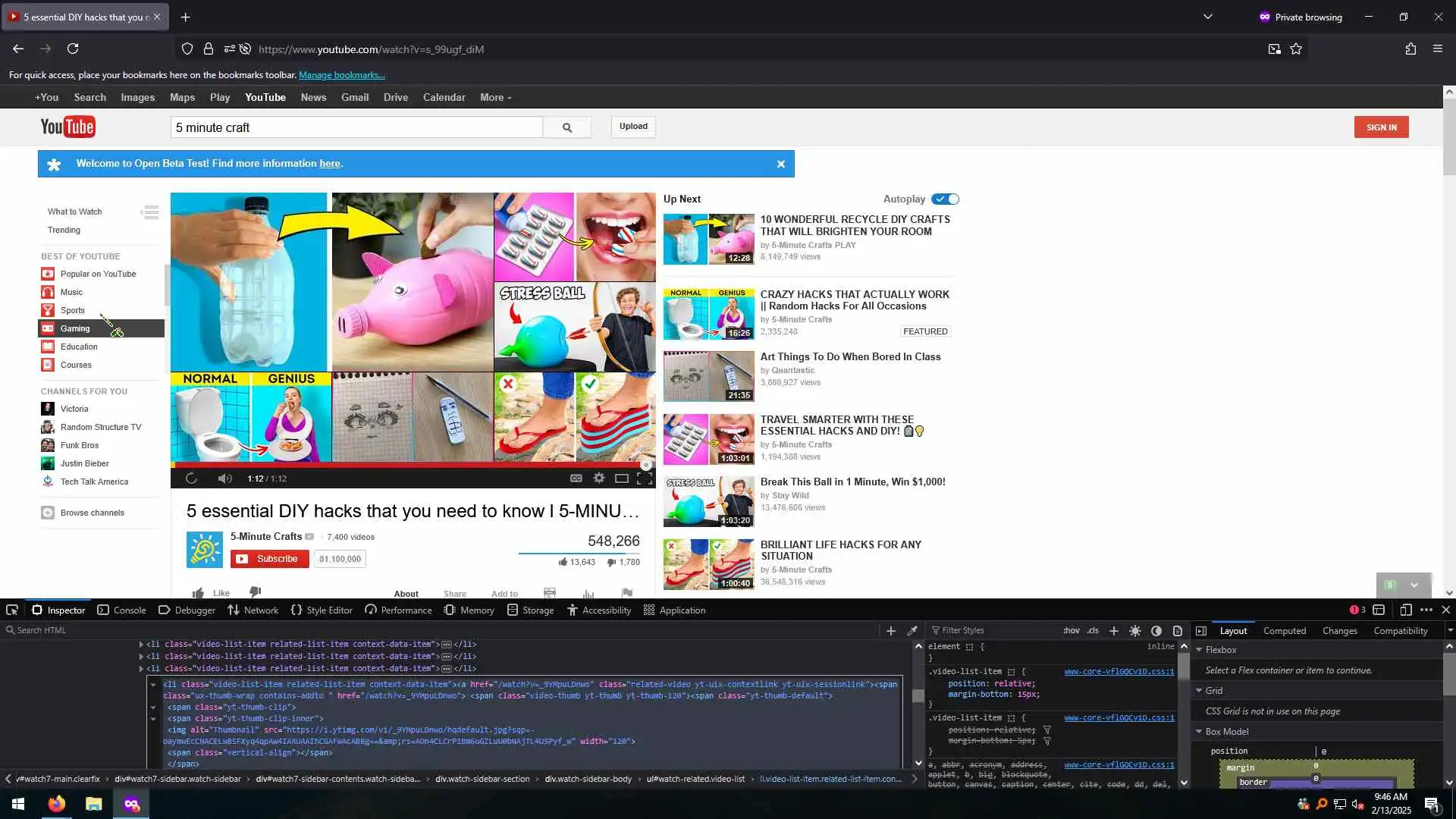Image resolution: width=1456 pixels, height=819 pixels.
Task: Click the red Subscribe button
Action: tap(269, 559)
